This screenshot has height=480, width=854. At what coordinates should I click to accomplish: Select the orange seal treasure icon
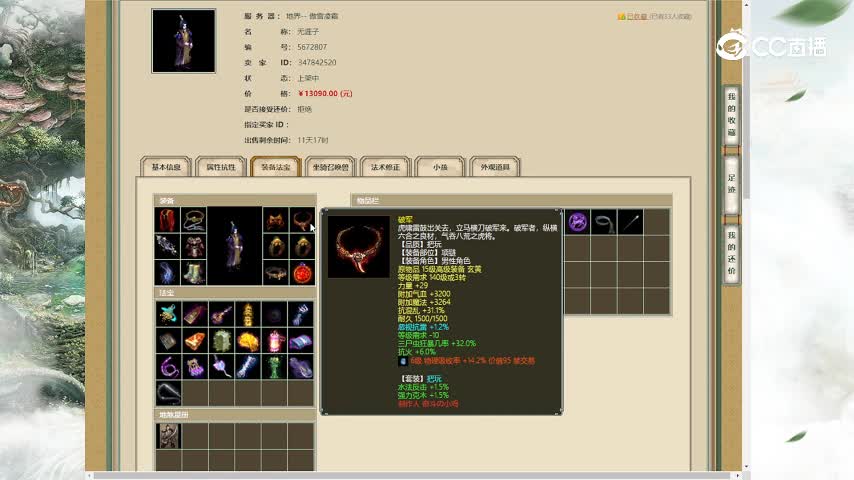tap(195, 341)
